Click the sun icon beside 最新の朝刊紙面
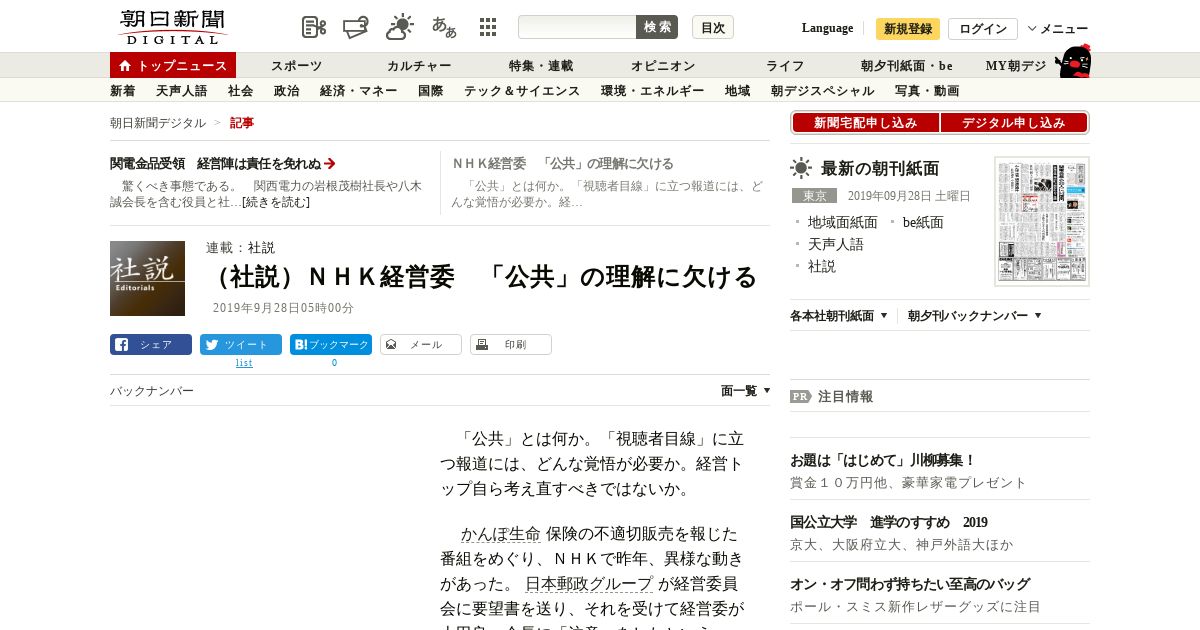Image resolution: width=1200 pixels, height=630 pixels. (801, 168)
